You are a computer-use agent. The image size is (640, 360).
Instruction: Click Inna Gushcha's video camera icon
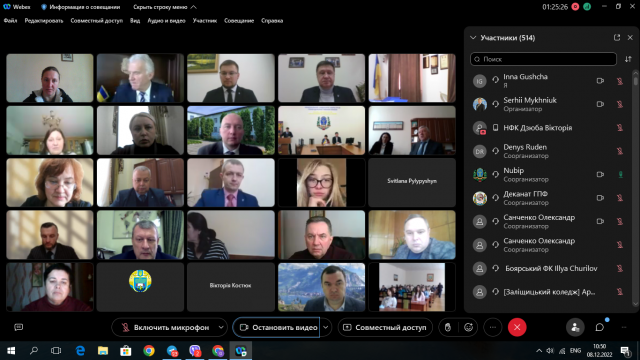600,81
